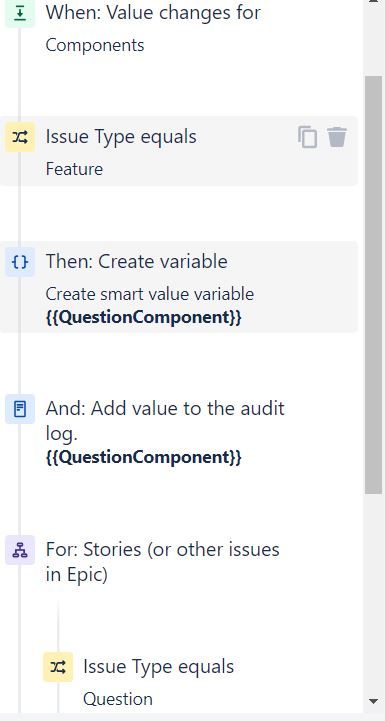
Task: Click the vertical scrollbar thumb
Action: coord(374,285)
